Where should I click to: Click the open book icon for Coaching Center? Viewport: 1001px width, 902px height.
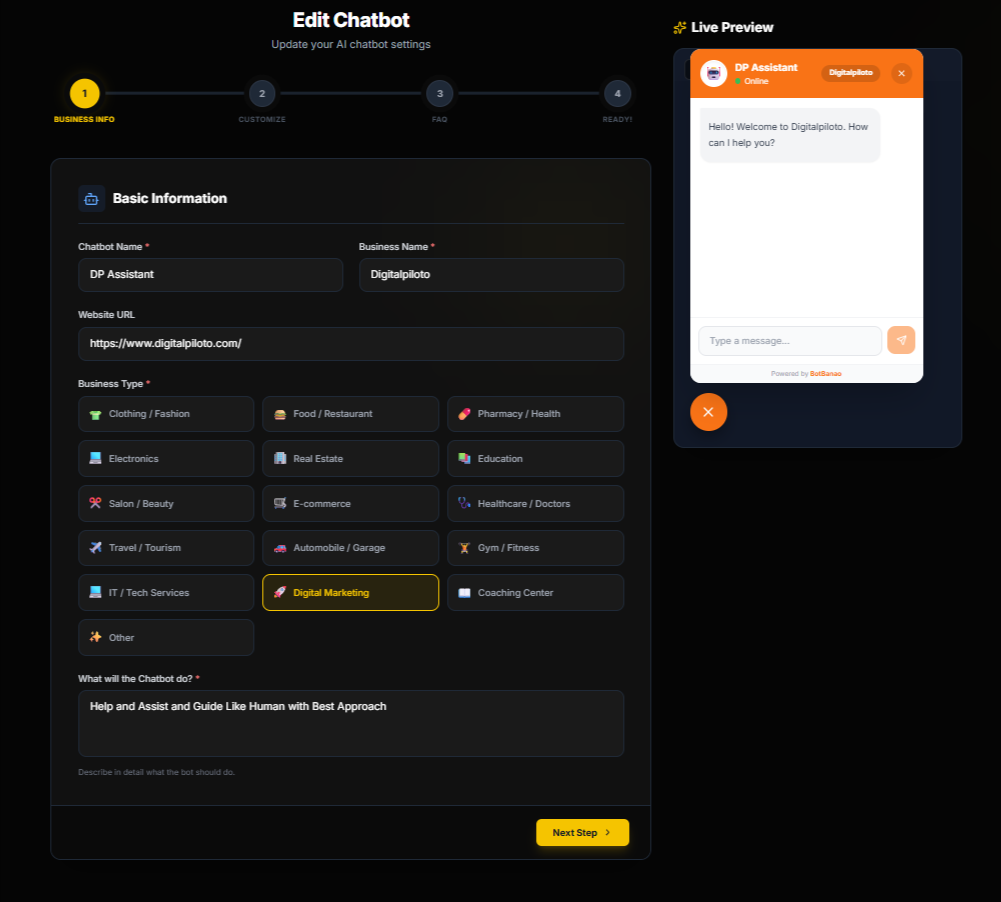[464, 592]
